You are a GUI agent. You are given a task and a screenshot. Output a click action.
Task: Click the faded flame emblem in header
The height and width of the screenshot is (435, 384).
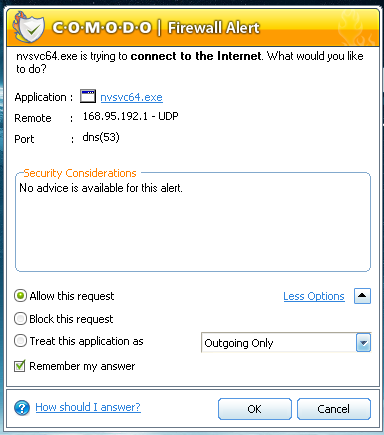pyautogui.click(x=357, y=28)
